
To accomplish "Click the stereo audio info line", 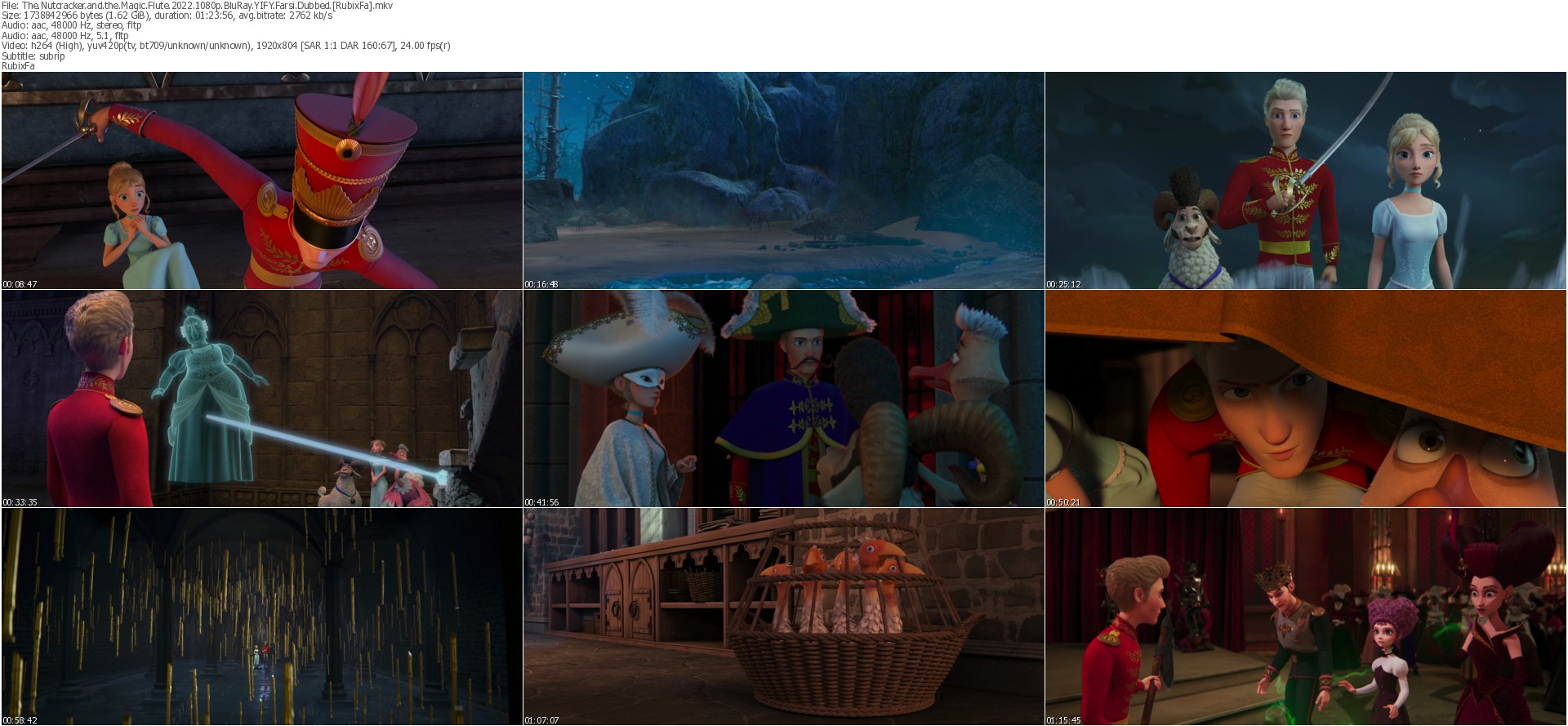I will tap(72, 25).
